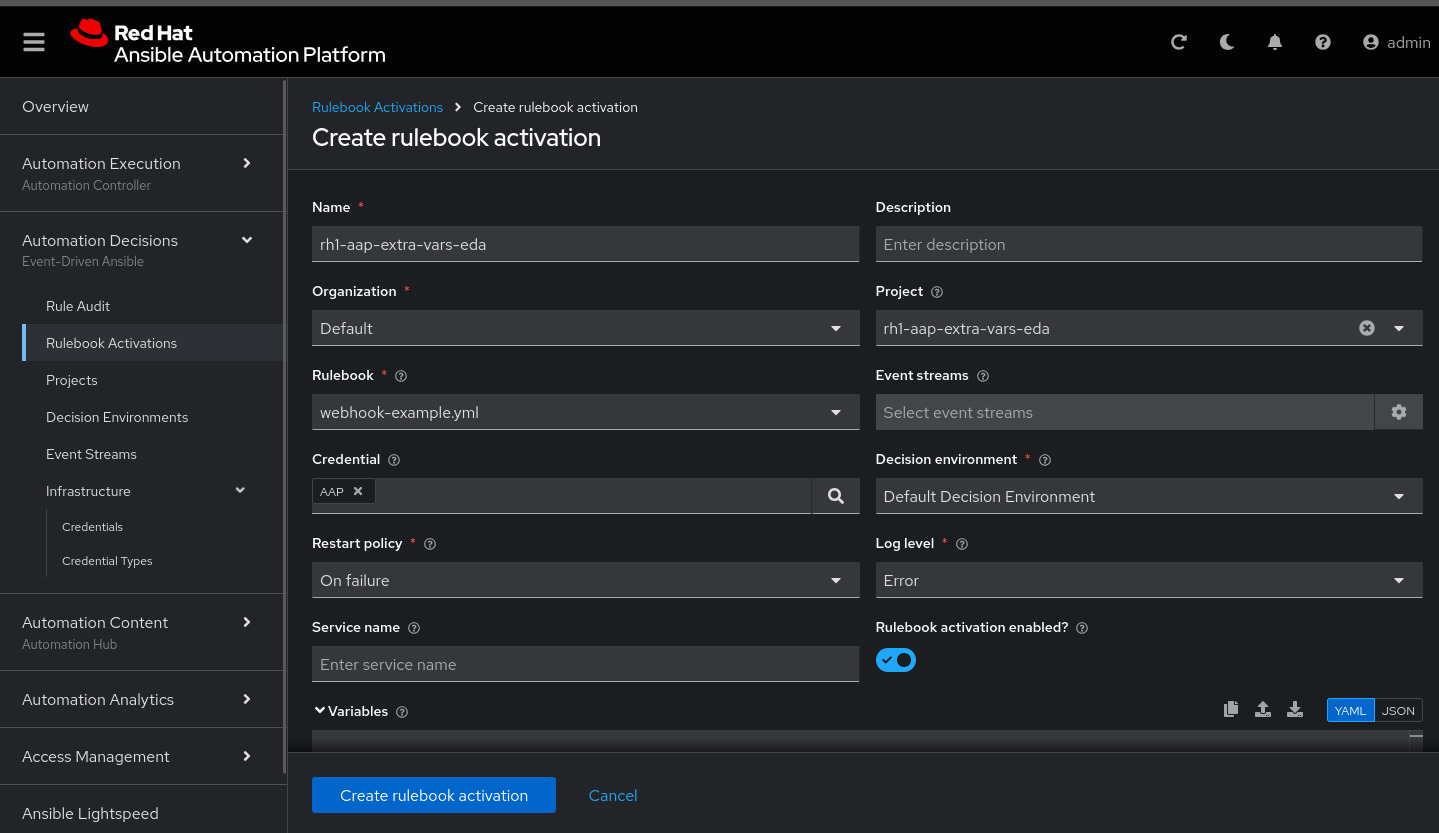The height and width of the screenshot is (833, 1439).
Task: Show help for Credential field
Action: coord(394,460)
